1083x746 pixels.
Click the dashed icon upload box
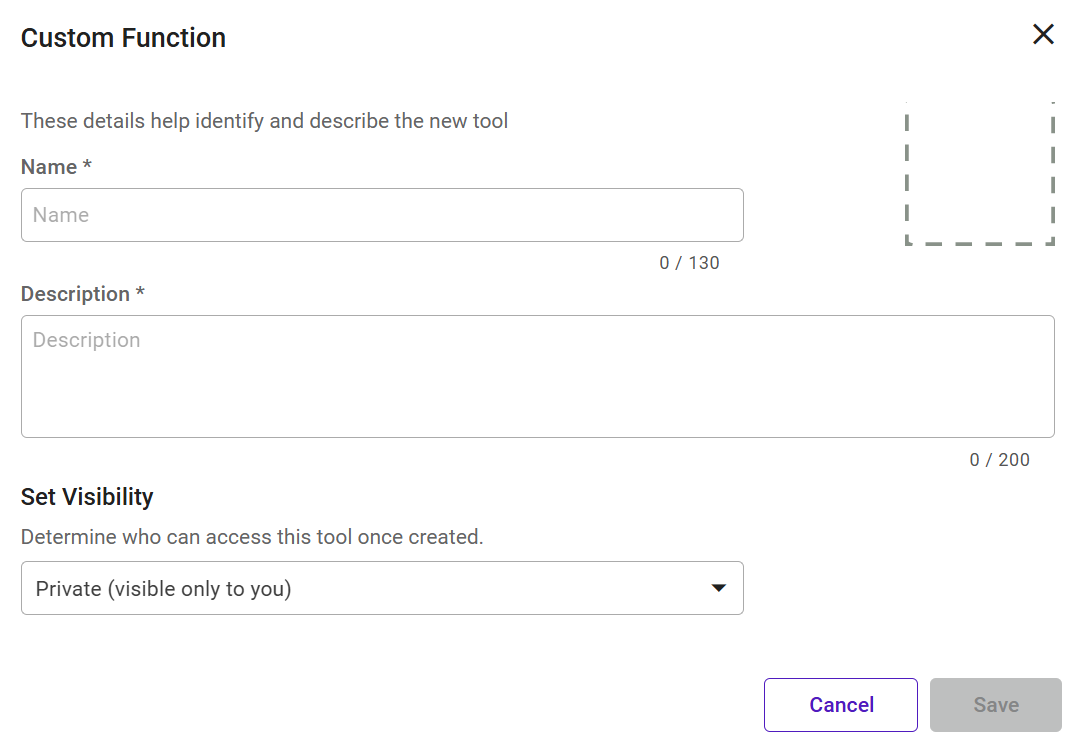pyautogui.click(x=980, y=172)
